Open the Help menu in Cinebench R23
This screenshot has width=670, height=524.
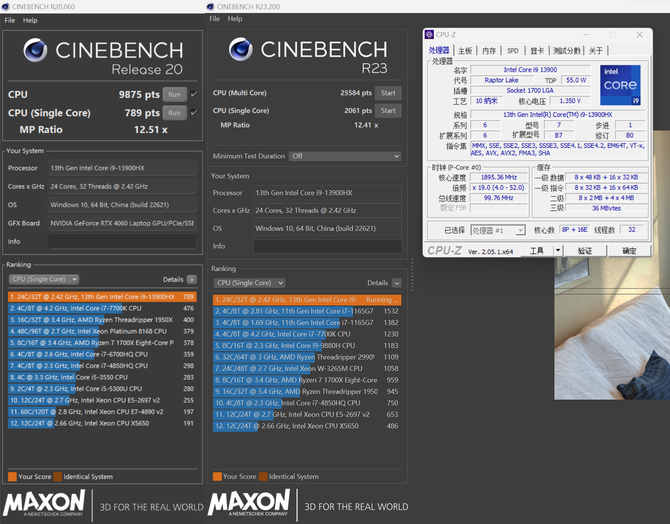[x=235, y=19]
